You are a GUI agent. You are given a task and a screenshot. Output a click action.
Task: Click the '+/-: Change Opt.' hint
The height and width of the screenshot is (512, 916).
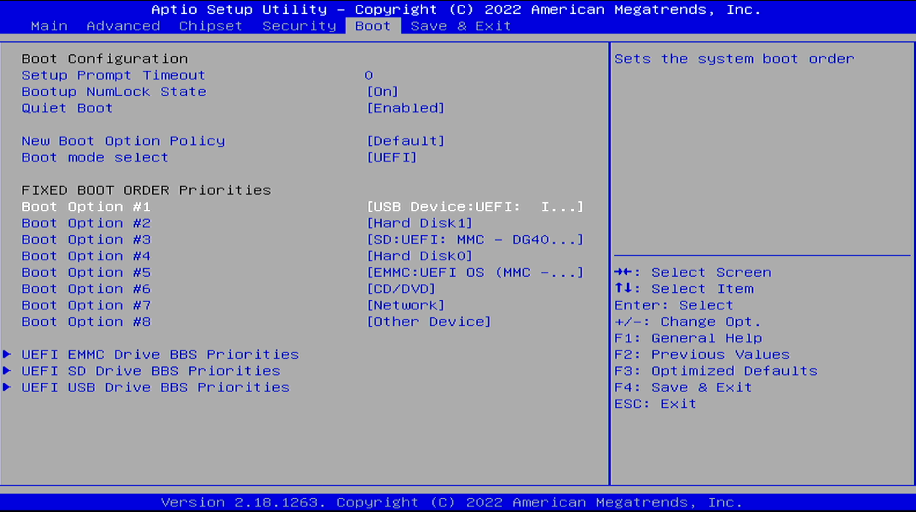(688, 321)
